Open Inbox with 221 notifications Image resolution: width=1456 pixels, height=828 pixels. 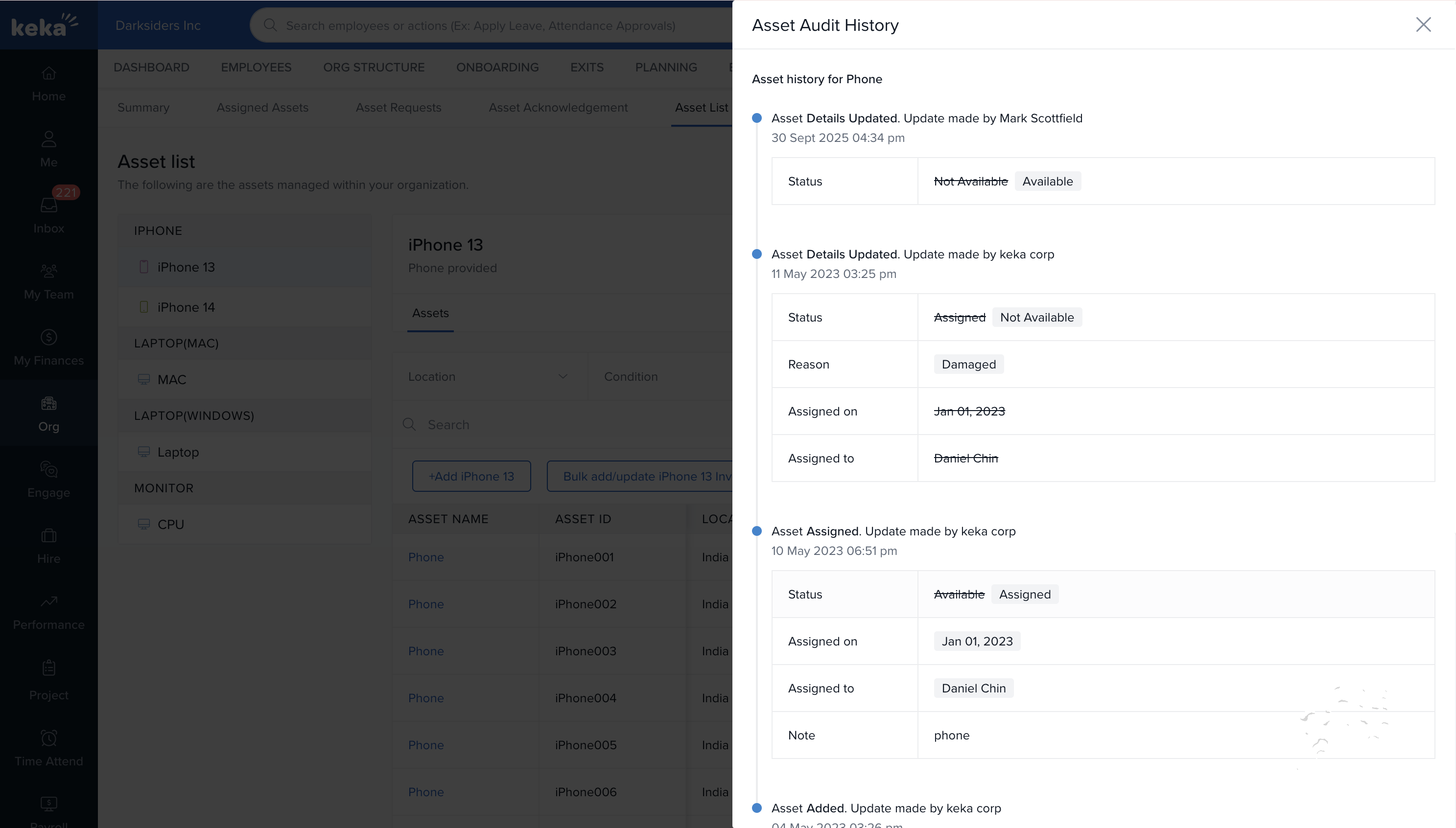(x=48, y=206)
